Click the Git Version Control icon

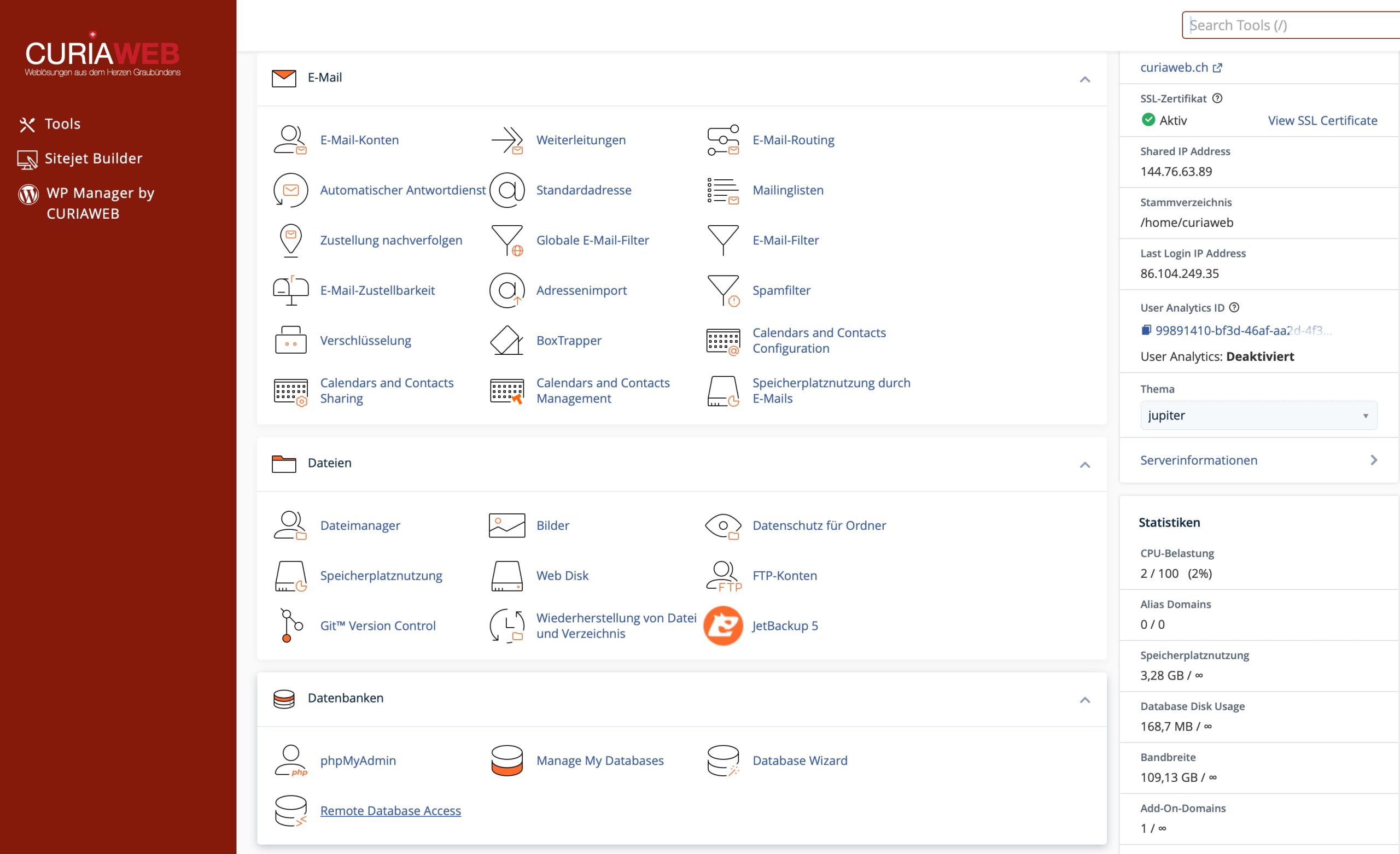click(x=290, y=625)
